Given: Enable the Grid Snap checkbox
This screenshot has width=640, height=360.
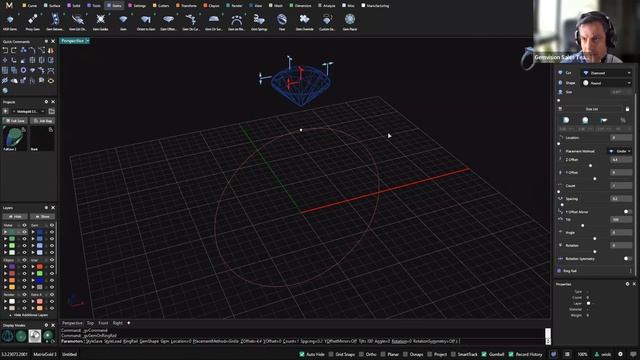Looking at the screenshot, I should pos(331,354).
